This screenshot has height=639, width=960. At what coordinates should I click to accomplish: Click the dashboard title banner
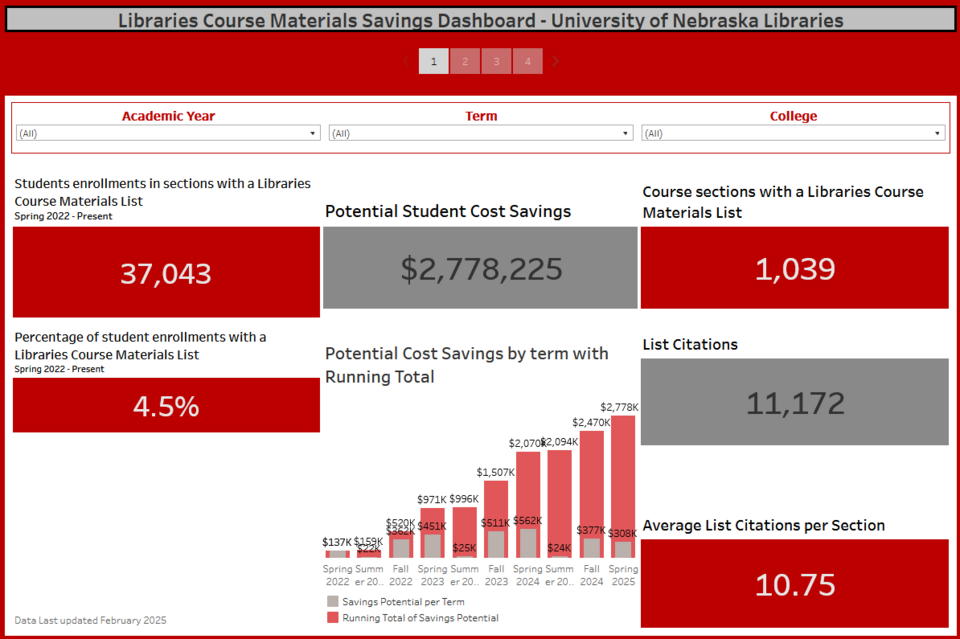point(480,20)
